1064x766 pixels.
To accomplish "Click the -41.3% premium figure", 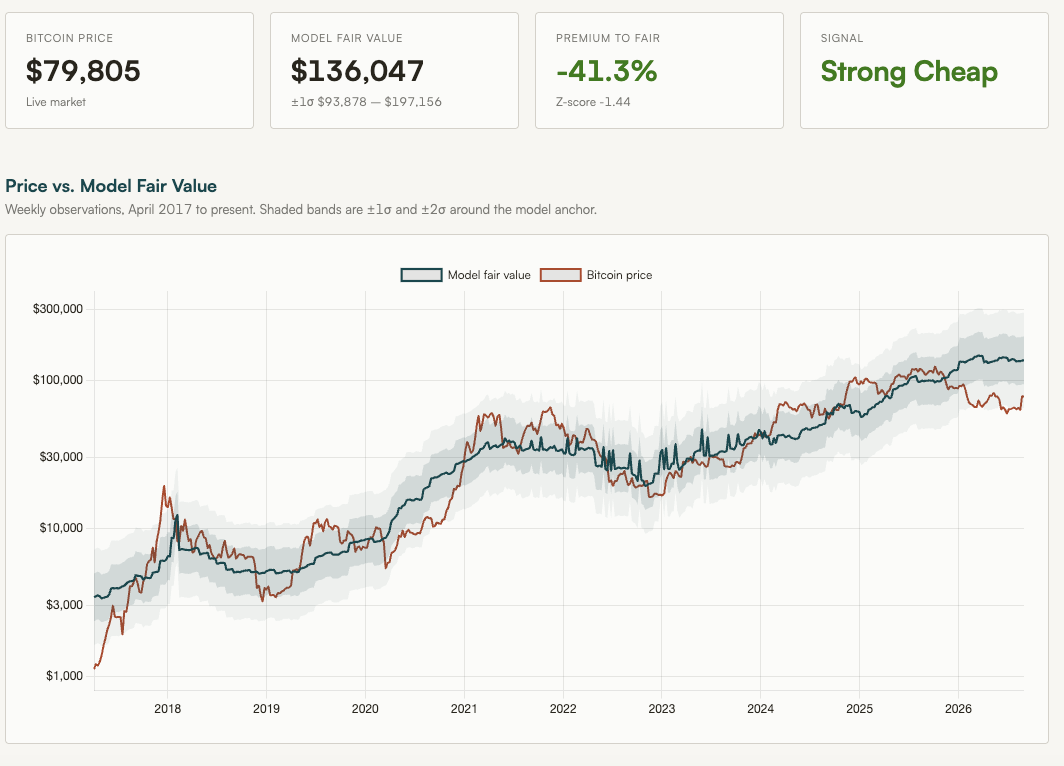I will click(x=607, y=71).
